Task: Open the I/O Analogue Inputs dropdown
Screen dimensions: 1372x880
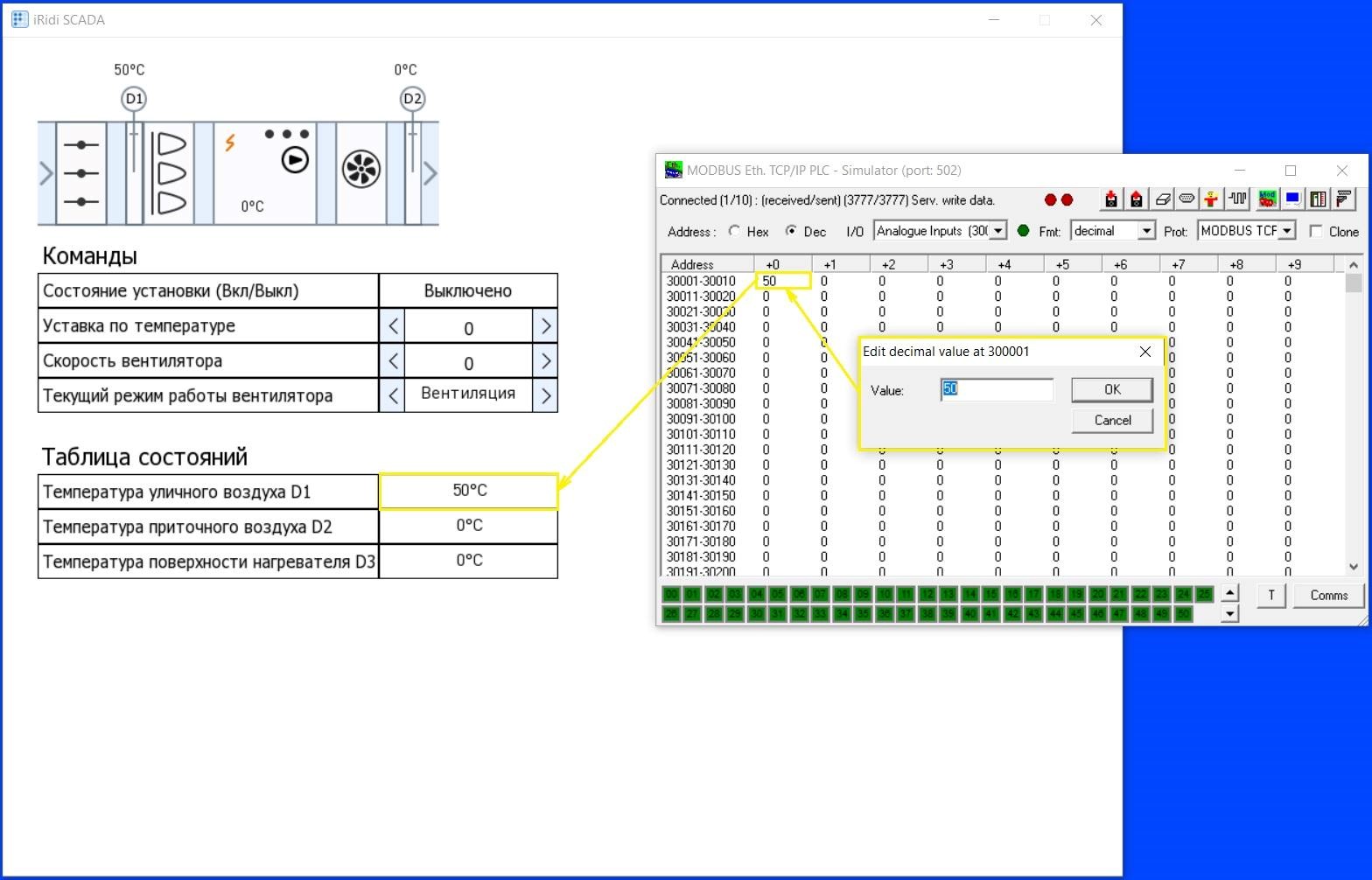Action: (x=997, y=231)
